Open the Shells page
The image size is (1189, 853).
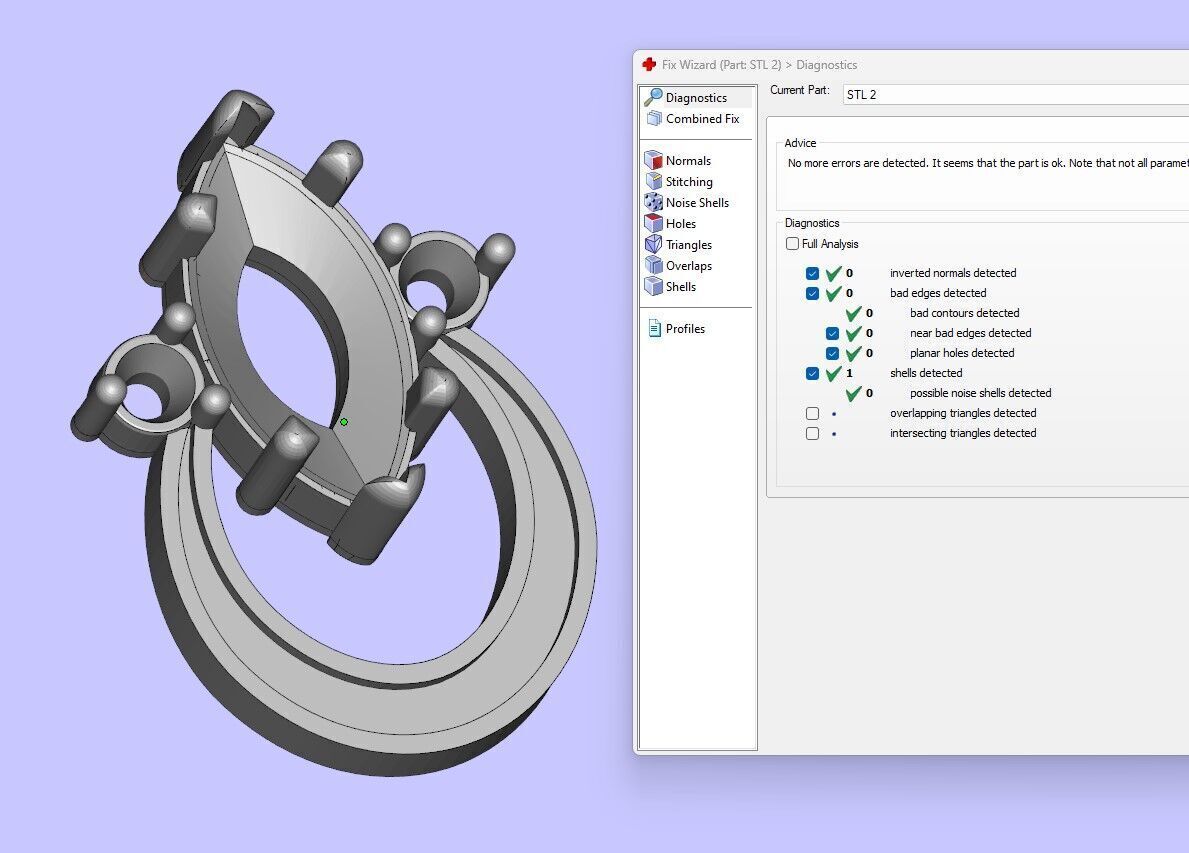tap(680, 287)
